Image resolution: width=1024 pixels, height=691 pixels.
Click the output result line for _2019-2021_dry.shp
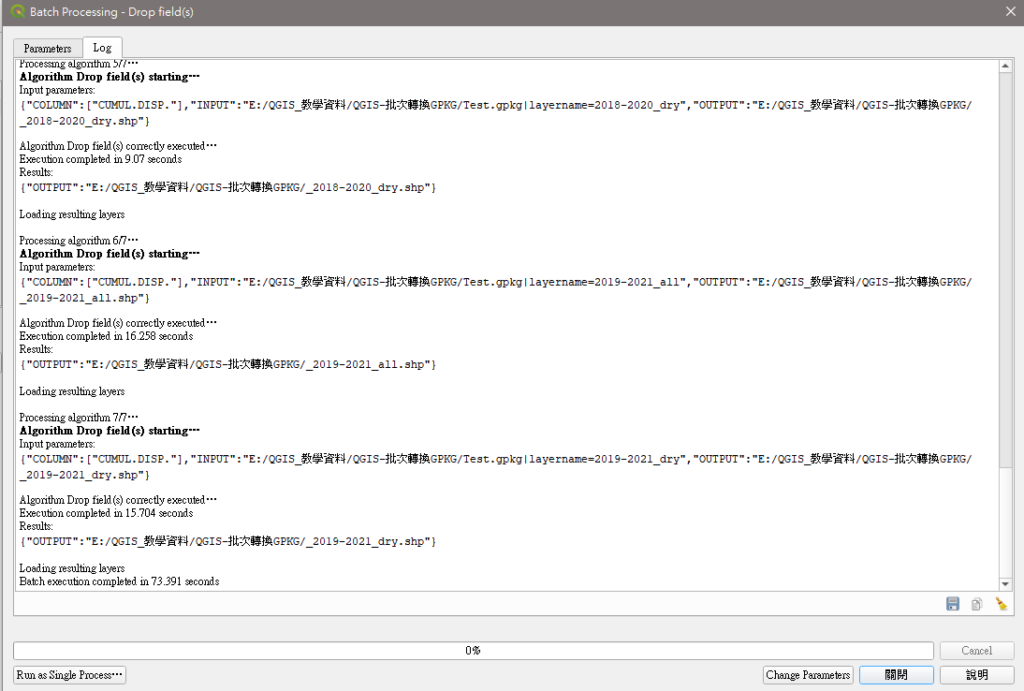tap(228, 541)
